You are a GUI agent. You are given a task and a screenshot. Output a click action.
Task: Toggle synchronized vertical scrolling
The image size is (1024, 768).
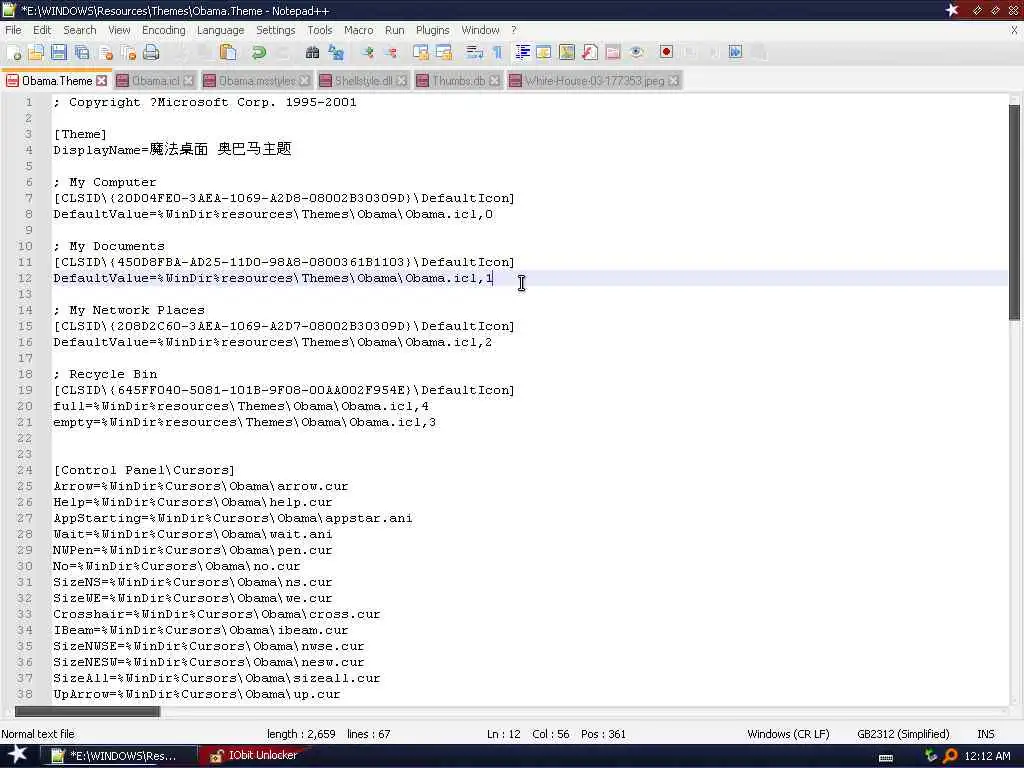coord(421,53)
